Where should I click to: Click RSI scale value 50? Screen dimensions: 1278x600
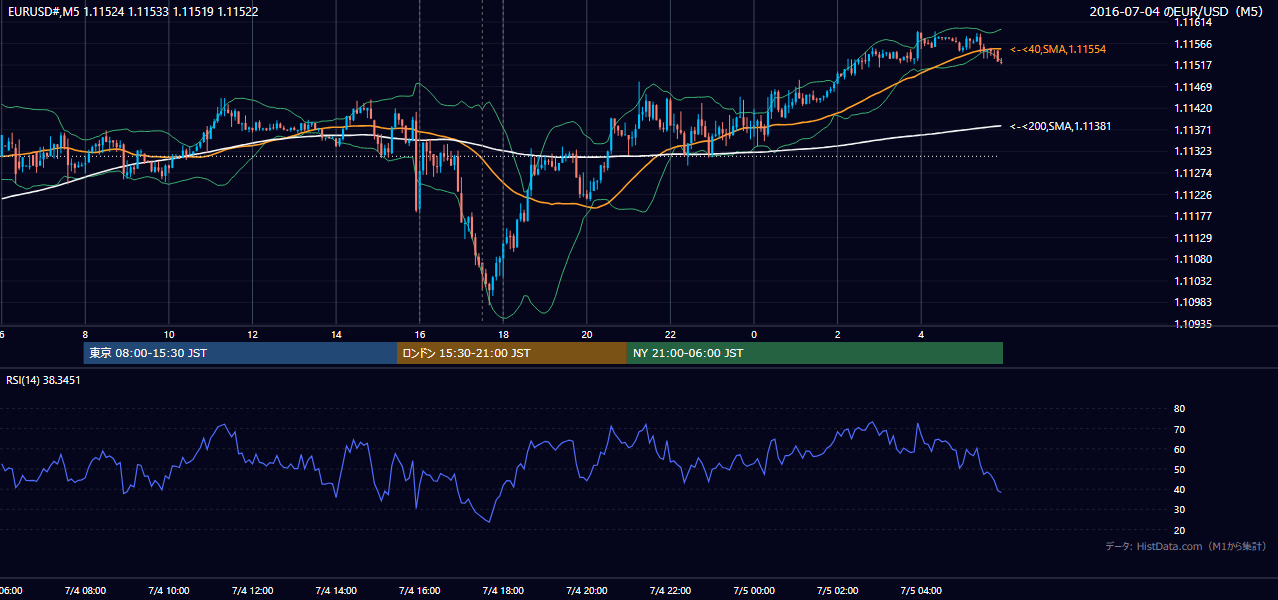(1180, 470)
